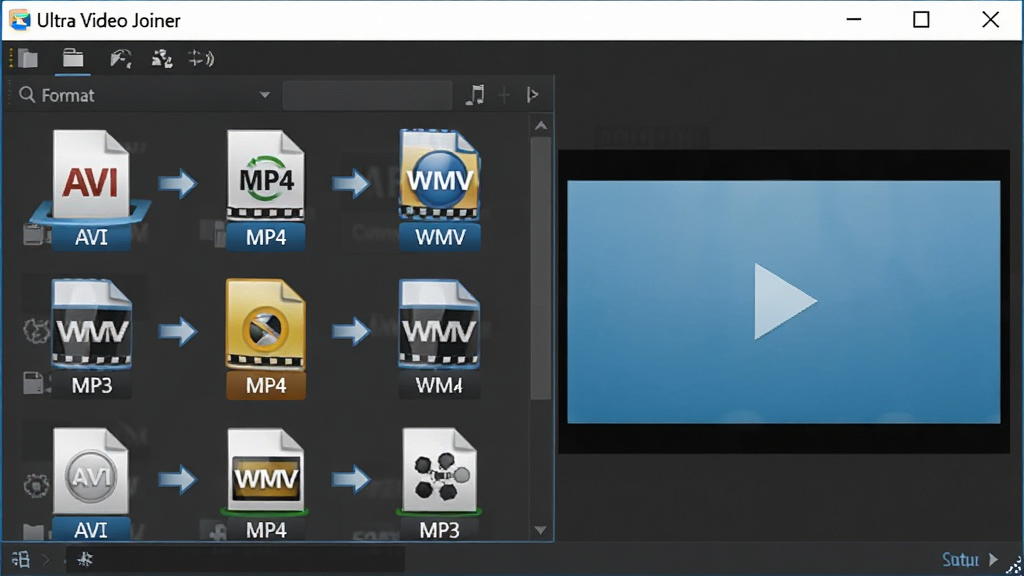The width and height of the screenshot is (1024, 576).
Task: Click the status bar layout icon
Action: tap(21, 560)
